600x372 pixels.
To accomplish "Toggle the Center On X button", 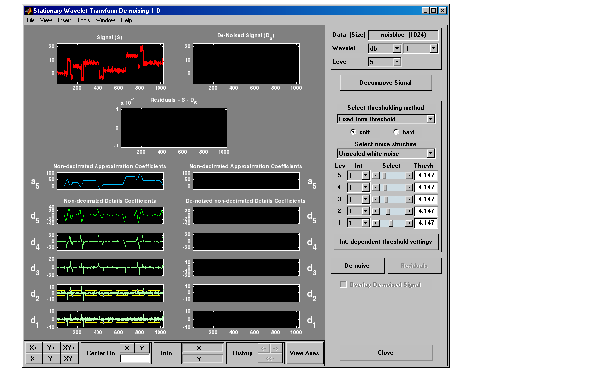I will point(127,348).
